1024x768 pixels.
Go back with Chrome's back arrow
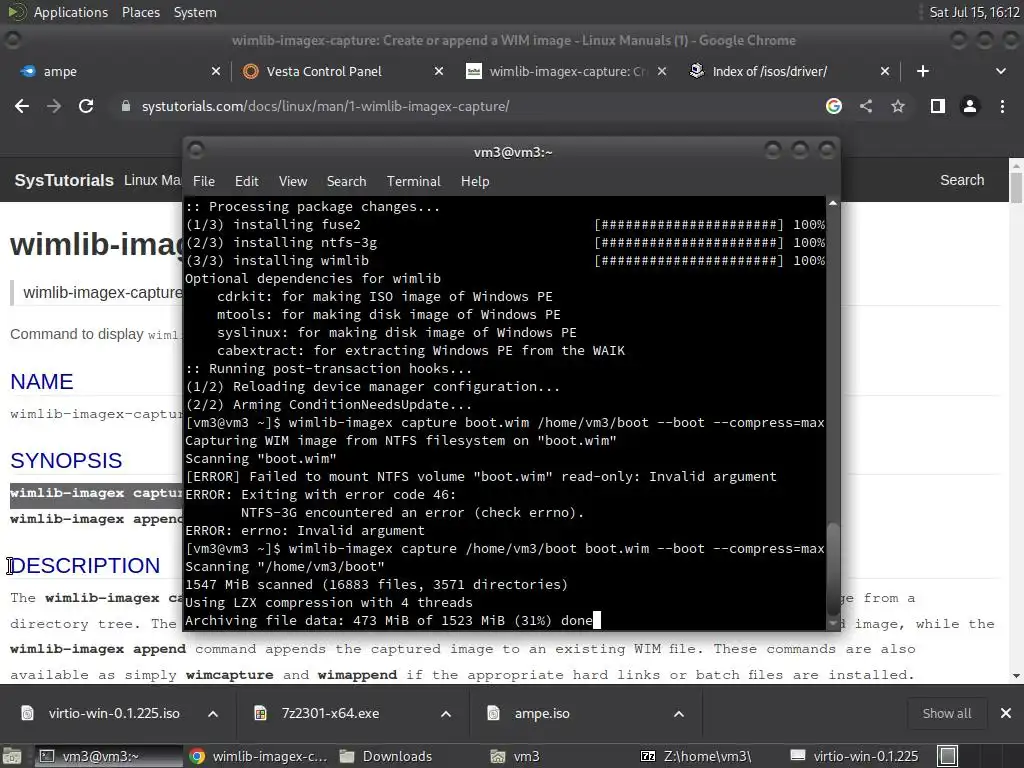point(22,106)
